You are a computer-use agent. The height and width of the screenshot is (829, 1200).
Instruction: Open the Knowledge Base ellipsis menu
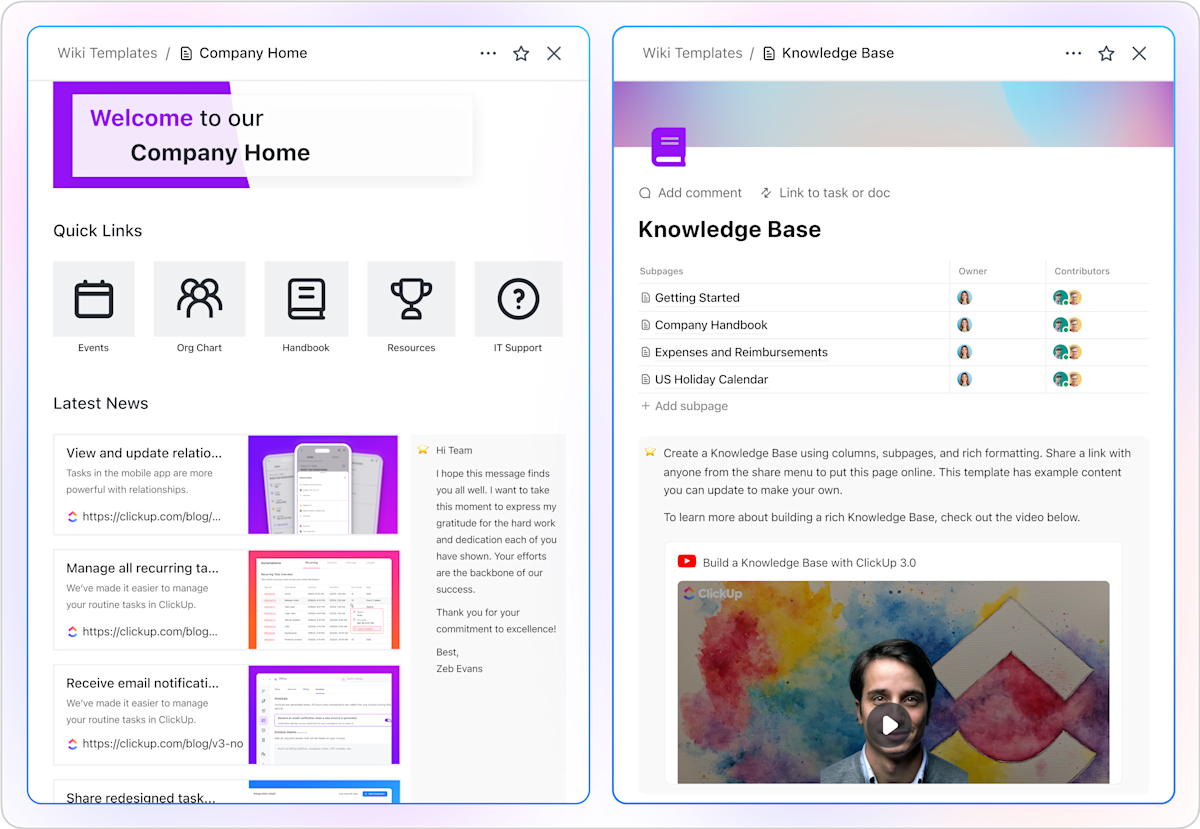click(1073, 53)
